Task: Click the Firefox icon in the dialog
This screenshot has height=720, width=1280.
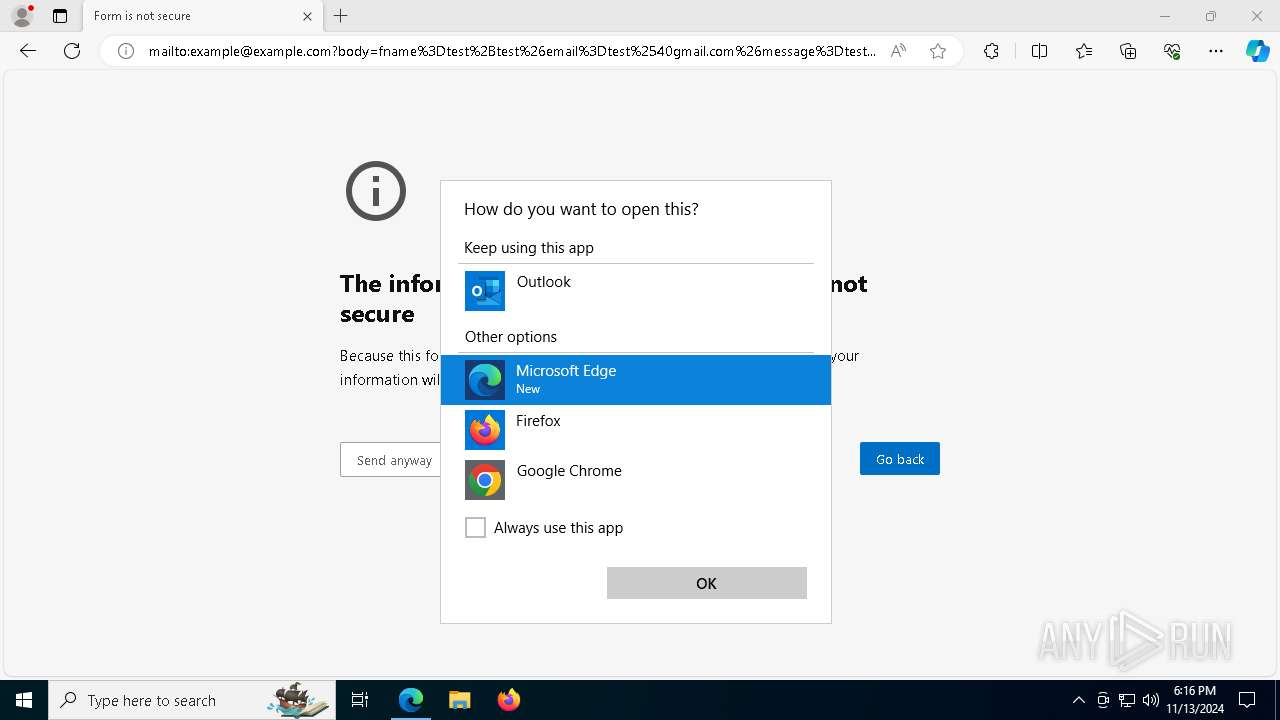Action: pos(485,430)
